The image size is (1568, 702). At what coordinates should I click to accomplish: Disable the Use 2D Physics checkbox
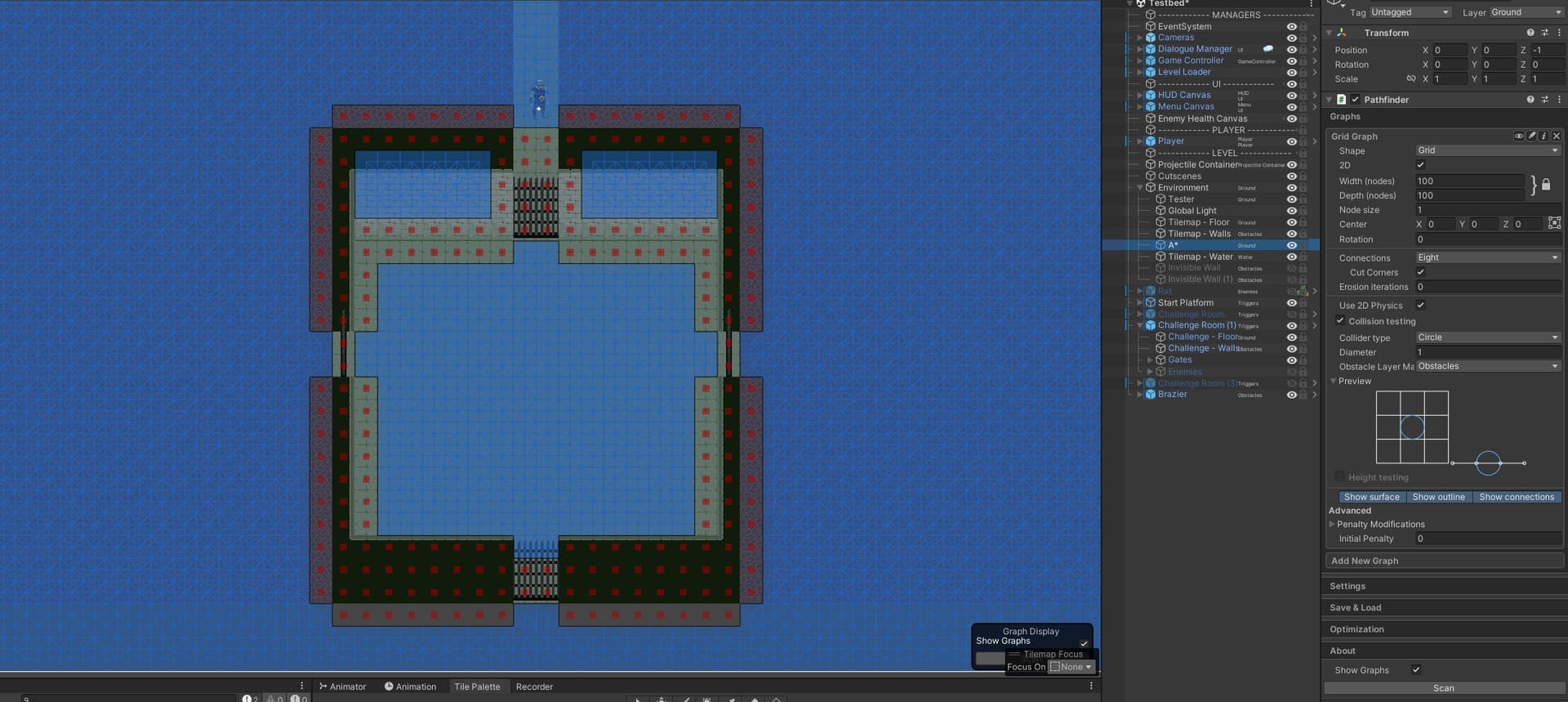click(1420, 305)
